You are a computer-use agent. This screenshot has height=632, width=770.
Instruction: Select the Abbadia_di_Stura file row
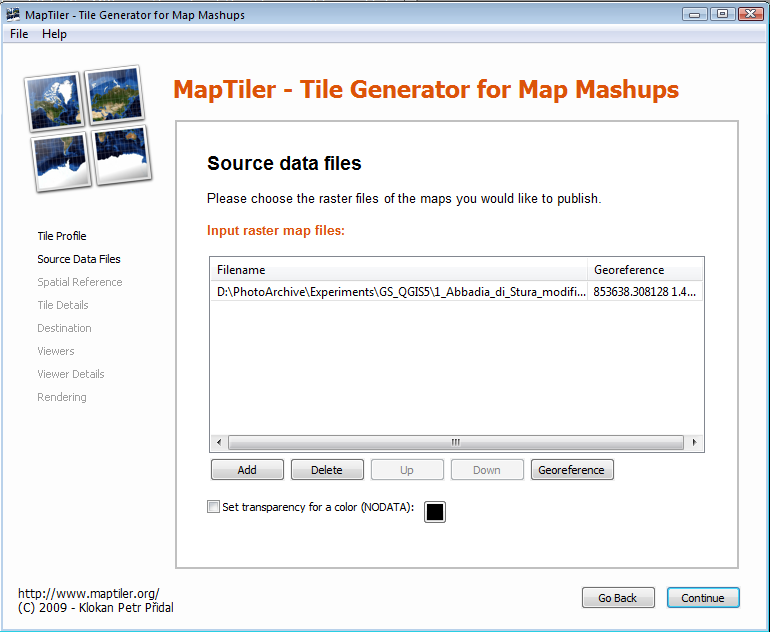click(457, 292)
